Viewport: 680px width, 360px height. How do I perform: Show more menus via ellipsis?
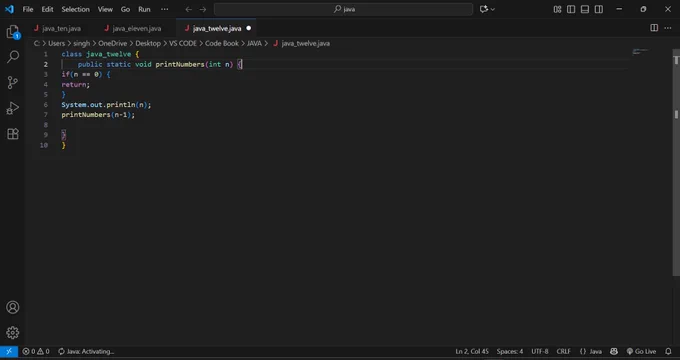point(164,9)
